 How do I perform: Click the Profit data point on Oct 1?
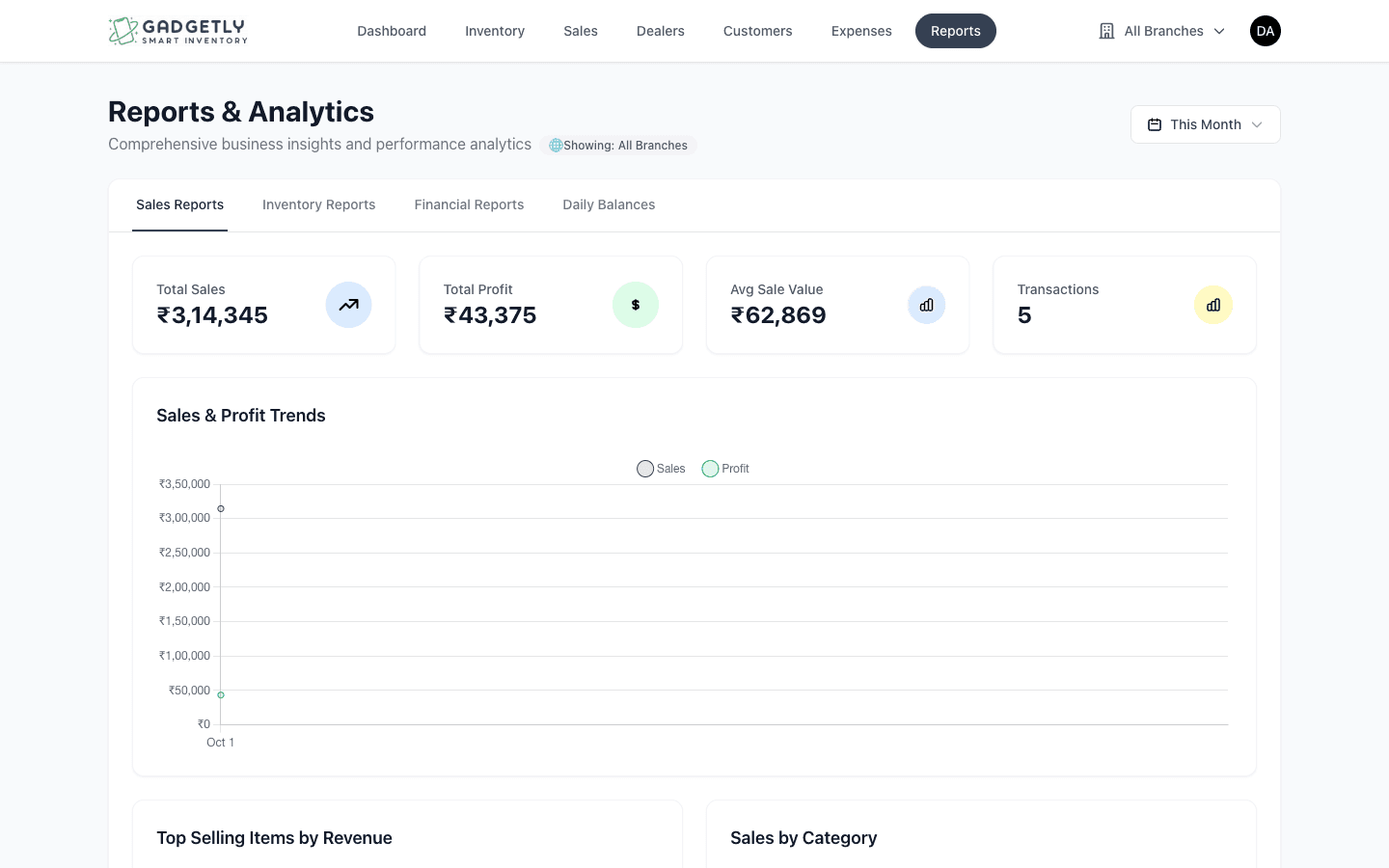pos(221,694)
